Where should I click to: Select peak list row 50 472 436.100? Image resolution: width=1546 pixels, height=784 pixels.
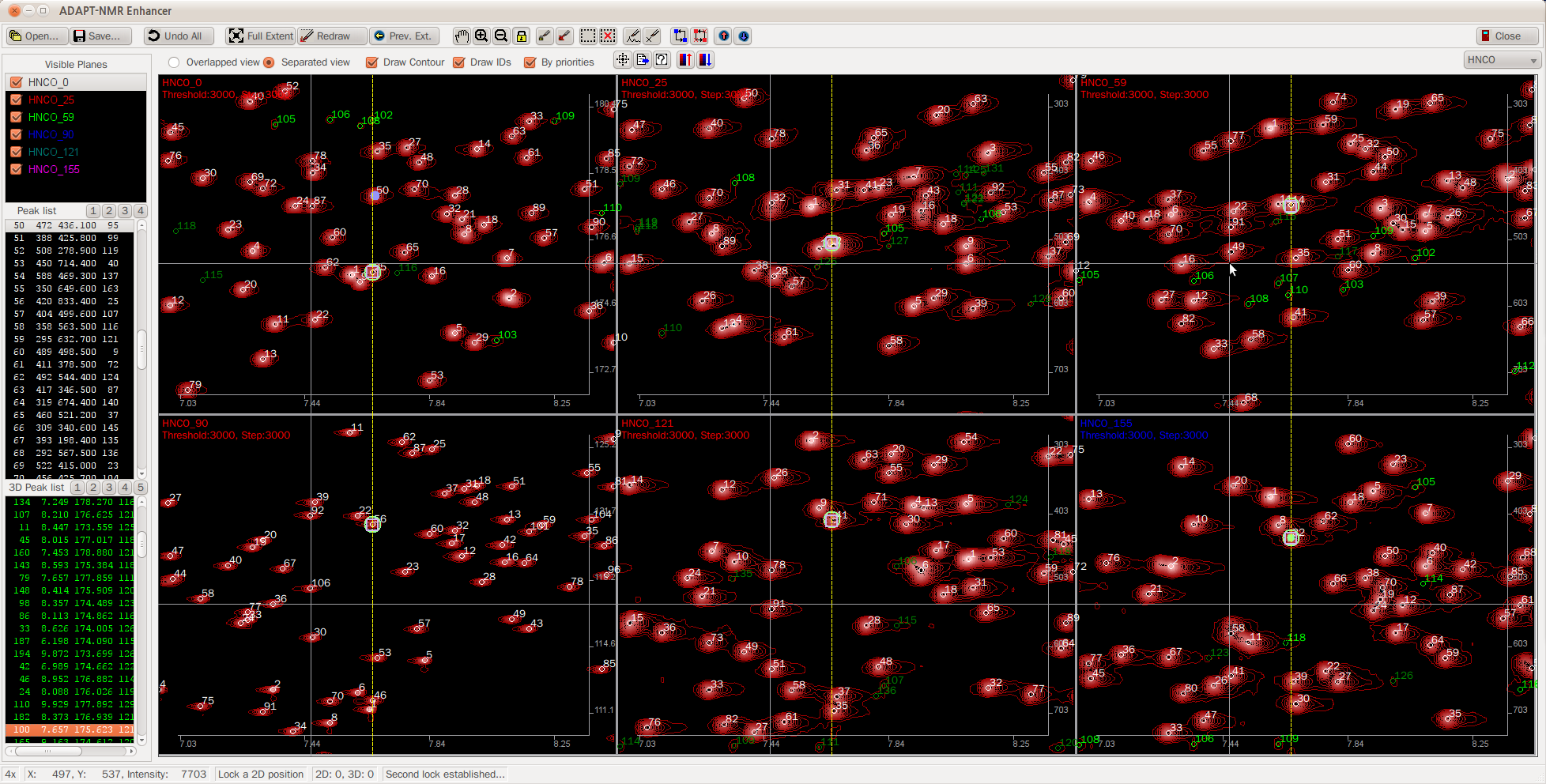[x=72, y=225]
